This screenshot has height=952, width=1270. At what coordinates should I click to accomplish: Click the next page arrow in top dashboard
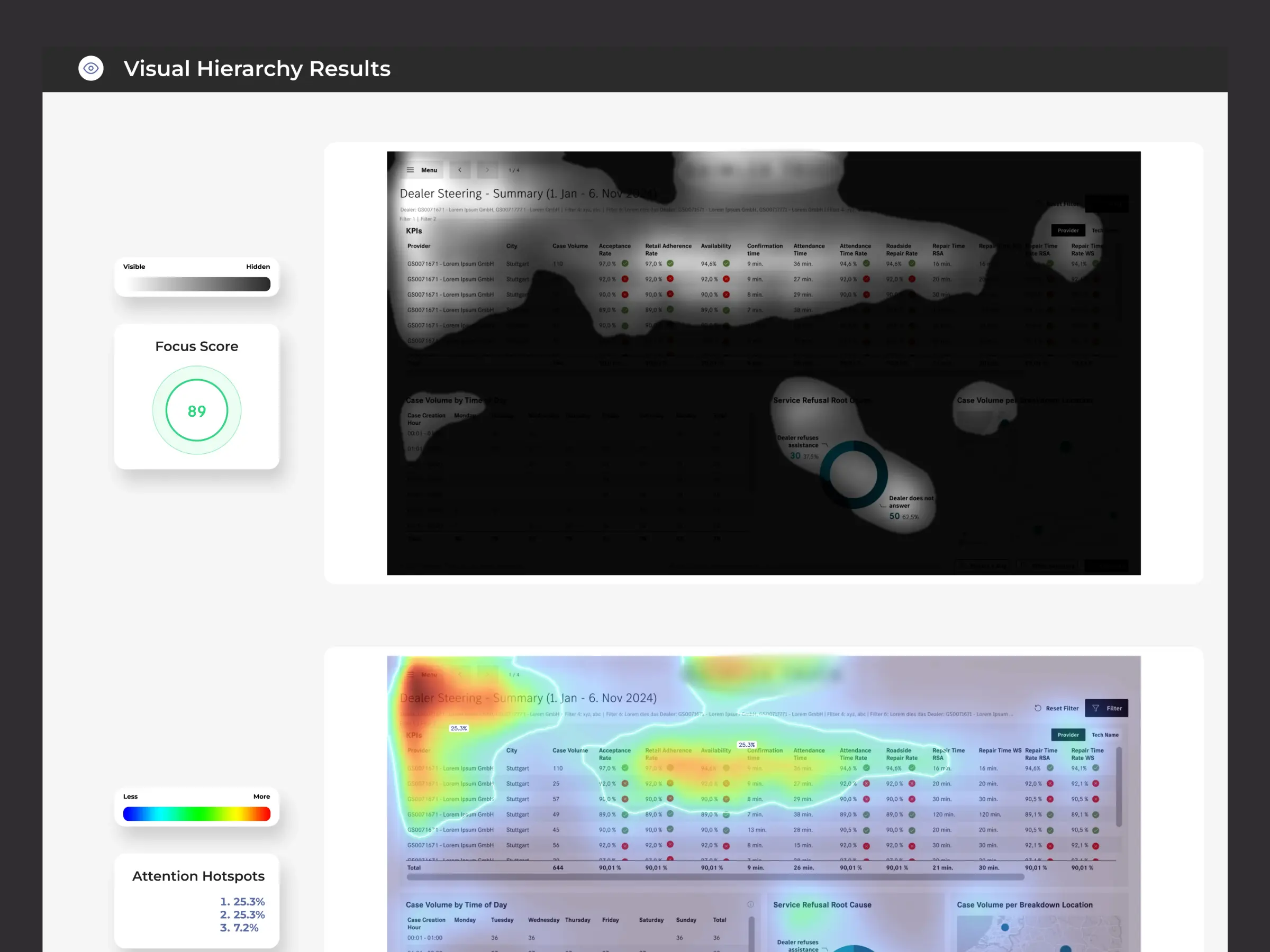pyautogui.click(x=487, y=170)
